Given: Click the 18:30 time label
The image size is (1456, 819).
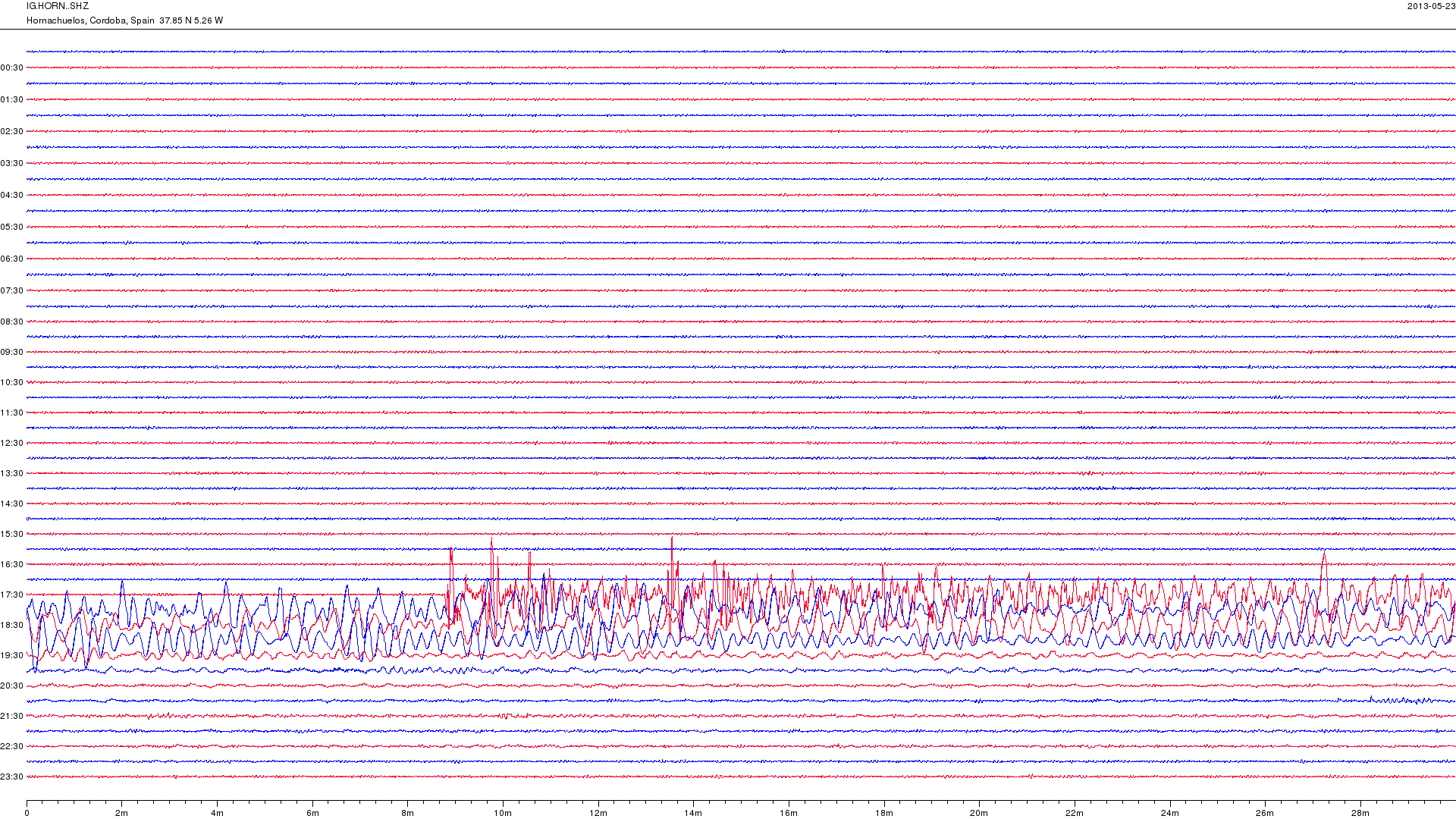Looking at the screenshot, I should pos(12,625).
